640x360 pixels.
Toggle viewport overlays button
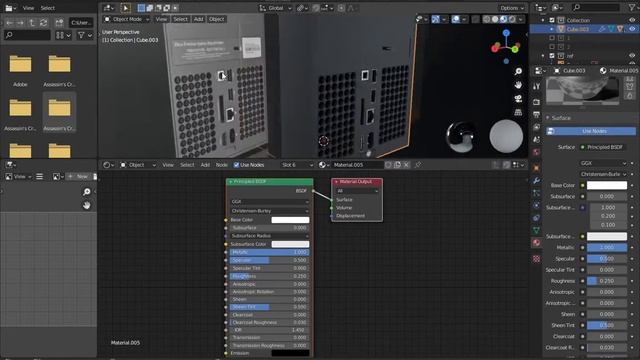coord(456,19)
